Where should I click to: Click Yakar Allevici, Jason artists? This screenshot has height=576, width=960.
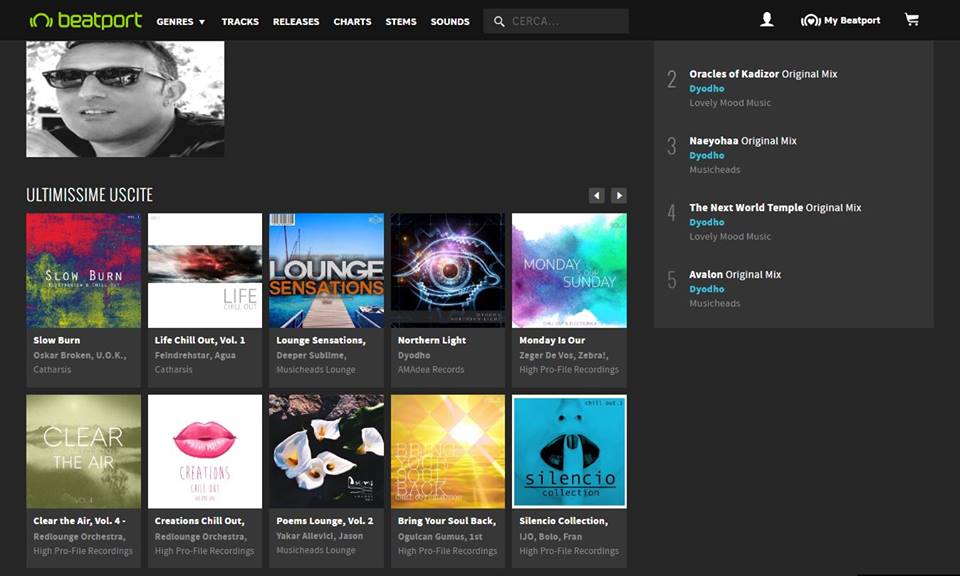pos(320,536)
